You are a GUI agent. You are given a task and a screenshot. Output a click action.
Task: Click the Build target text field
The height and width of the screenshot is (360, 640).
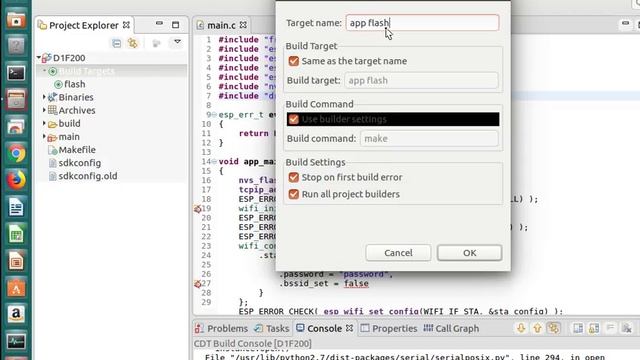421,80
